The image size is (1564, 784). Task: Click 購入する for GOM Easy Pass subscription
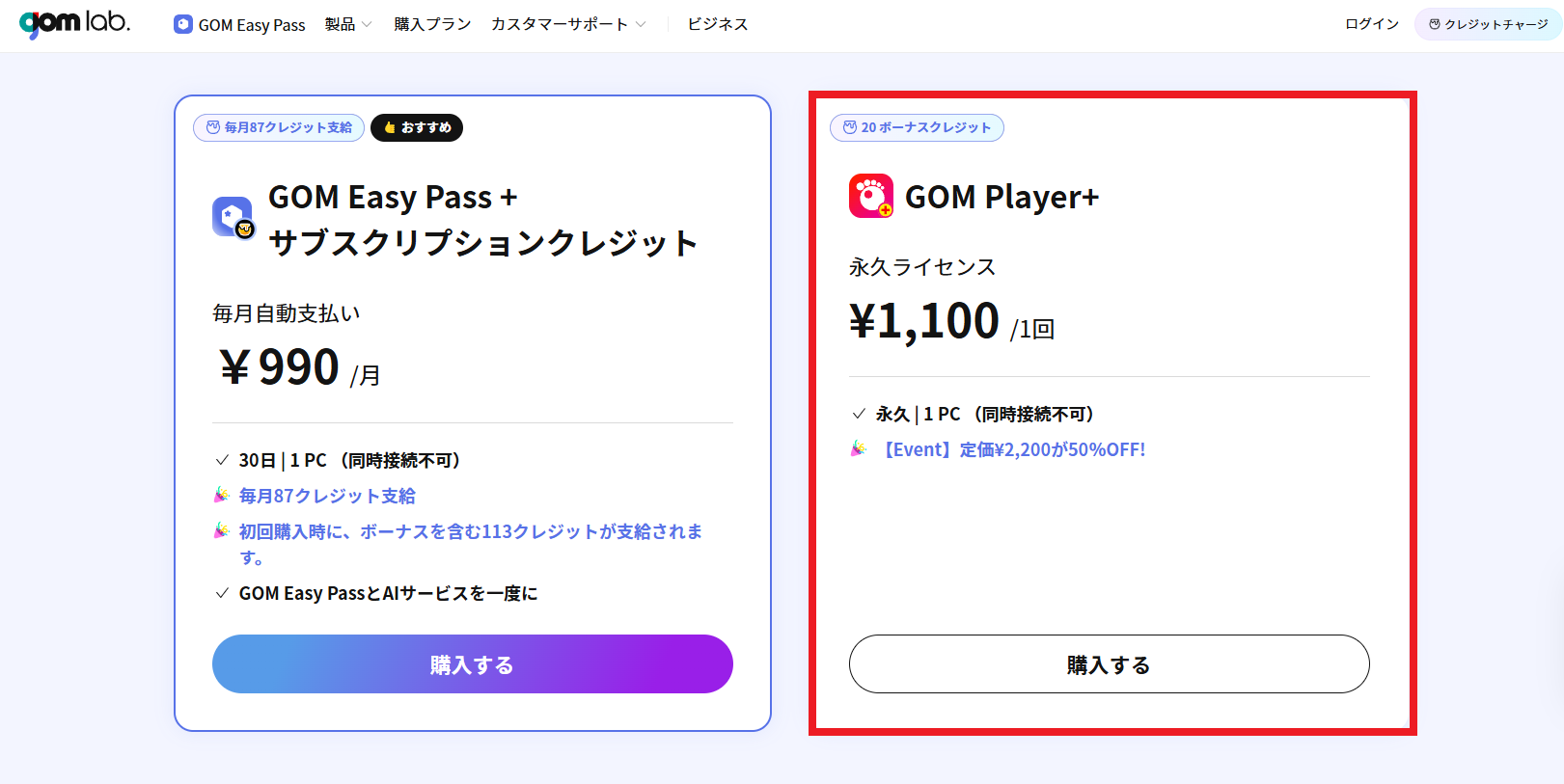click(x=472, y=663)
